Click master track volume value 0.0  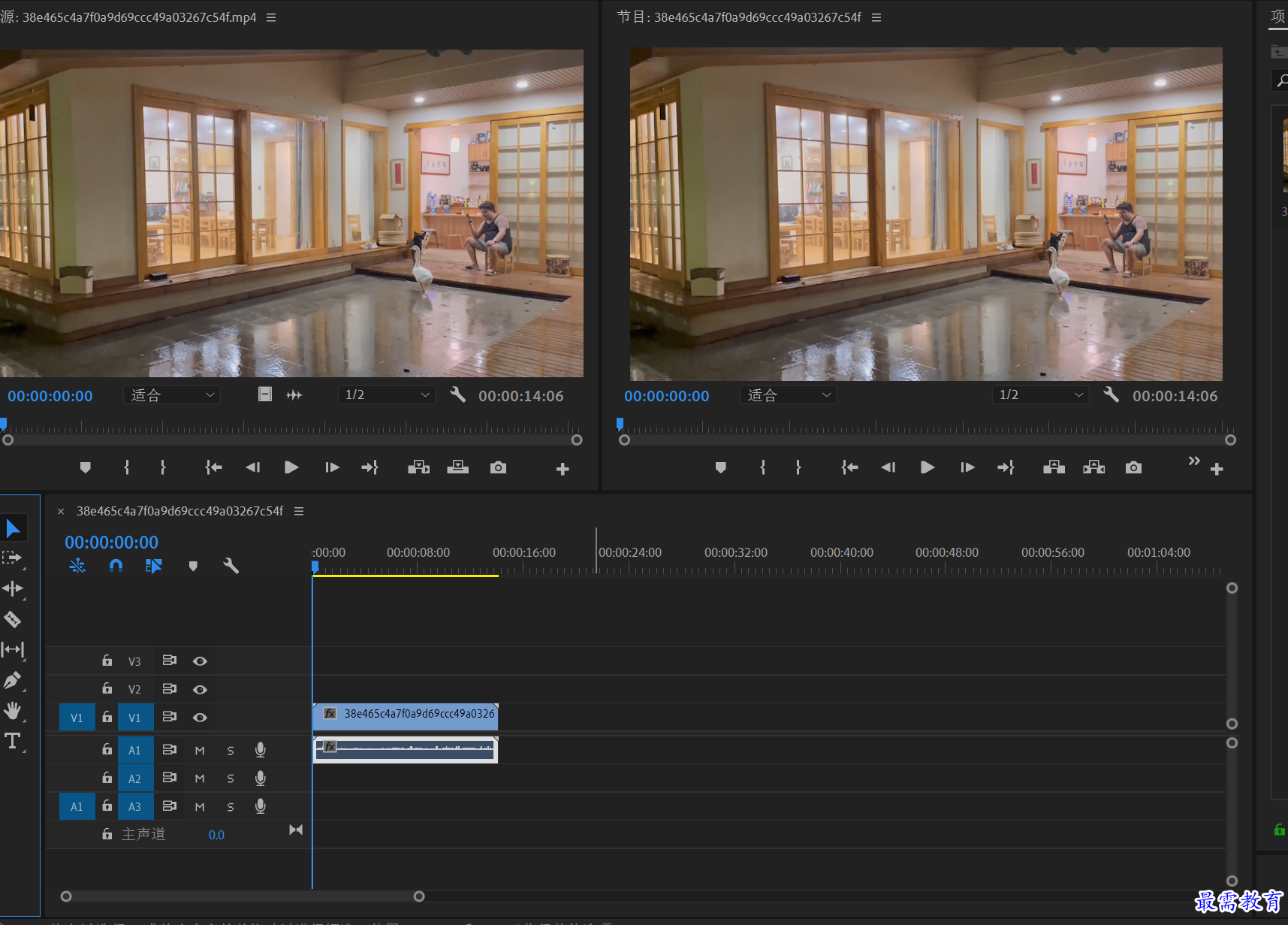pyautogui.click(x=216, y=835)
